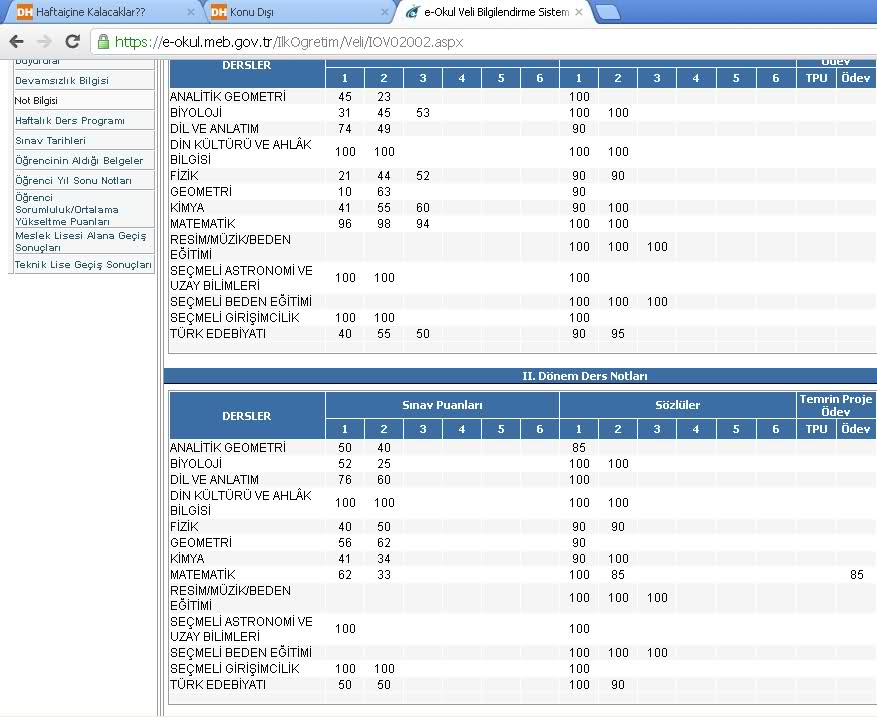Open Meslek Lisesi Alana Geçiş Sonuçları
Viewport: 877px width, 717px height.
(80, 240)
